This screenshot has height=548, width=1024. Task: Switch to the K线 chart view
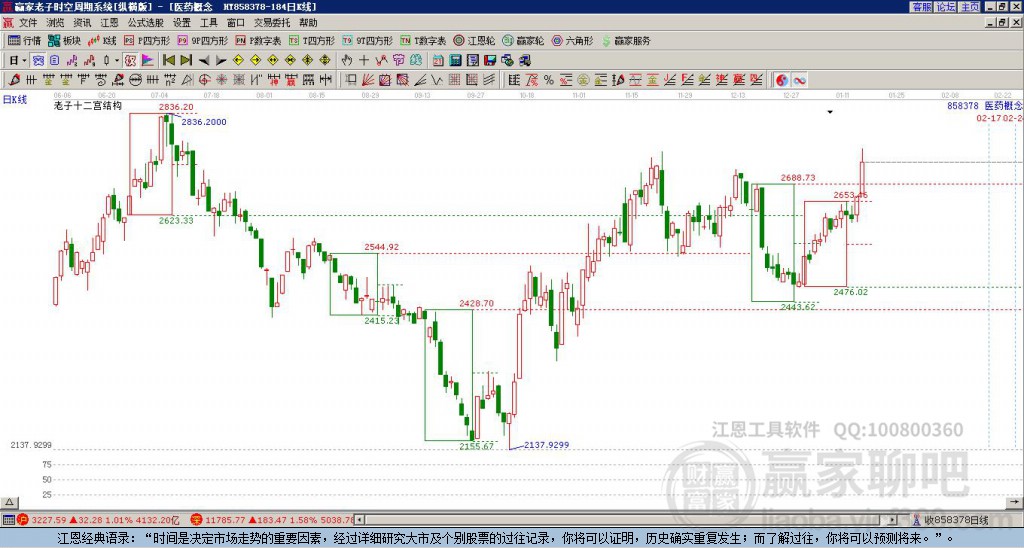click(x=103, y=40)
